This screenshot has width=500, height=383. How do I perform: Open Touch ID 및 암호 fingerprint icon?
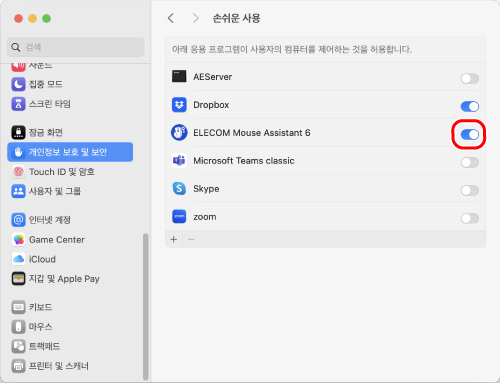pyautogui.click(x=18, y=172)
